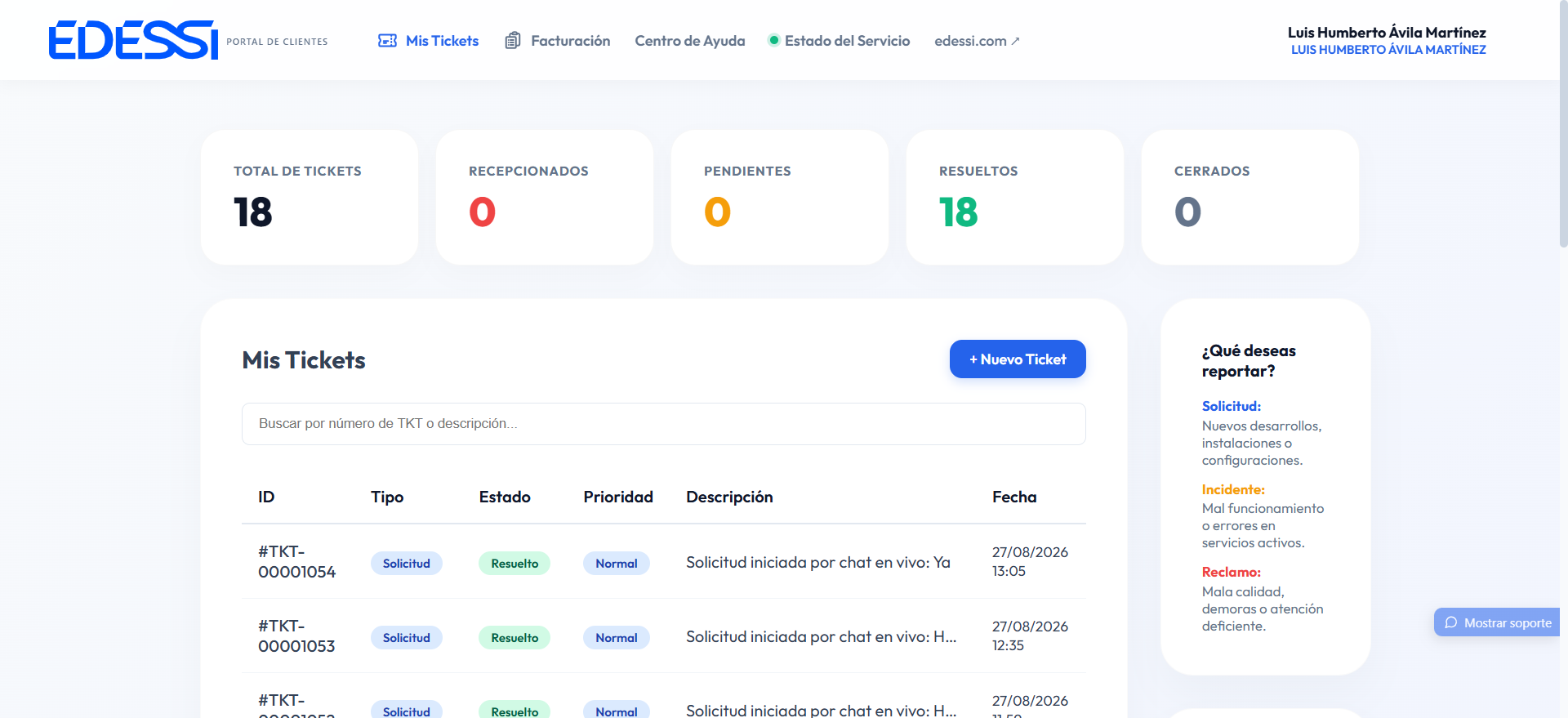Click the Mostrar soporte button
The image size is (1568, 718).
point(1497,622)
